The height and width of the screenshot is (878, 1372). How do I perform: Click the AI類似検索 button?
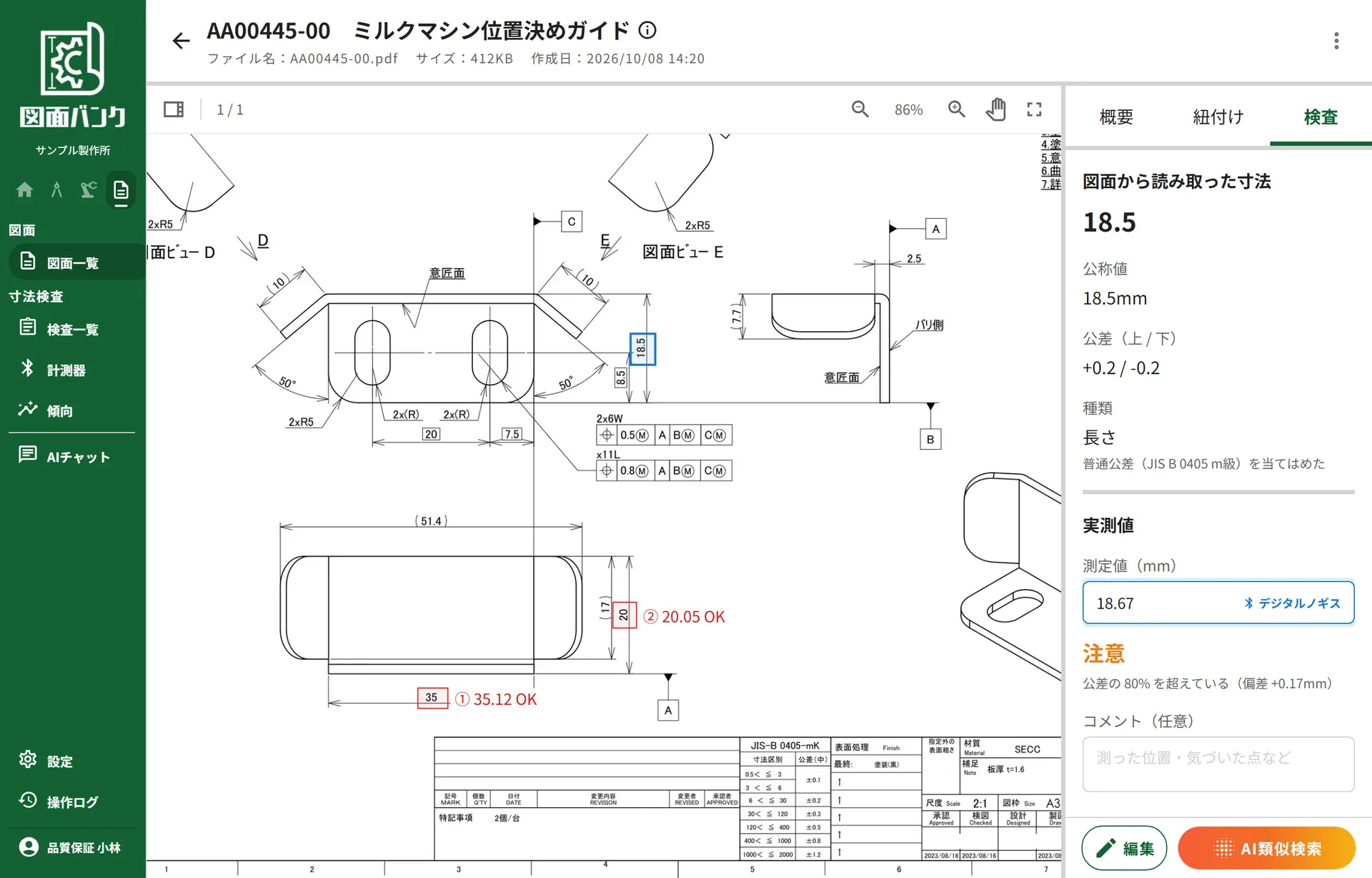(x=1266, y=849)
